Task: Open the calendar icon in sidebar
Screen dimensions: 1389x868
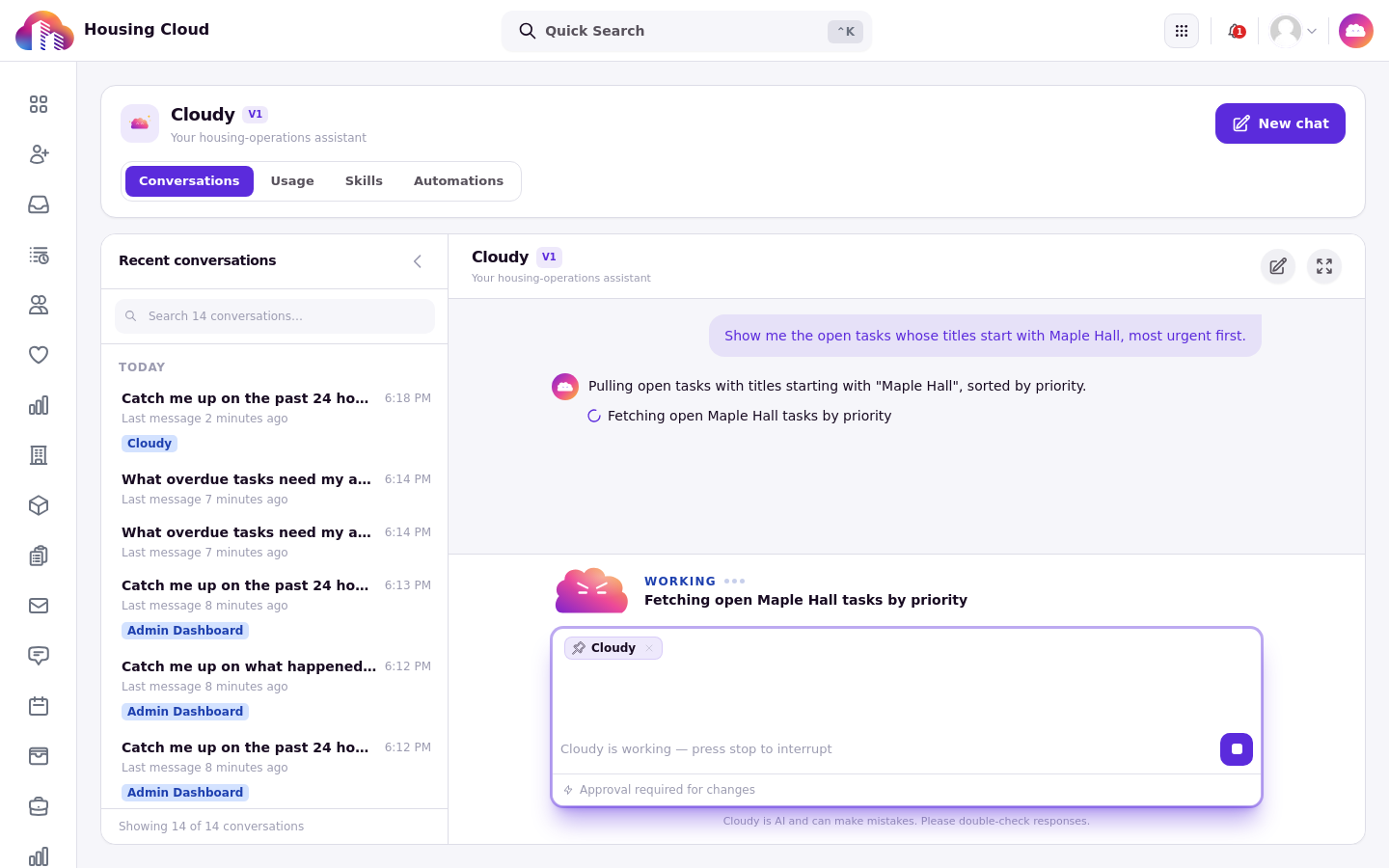Action: coord(39,706)
